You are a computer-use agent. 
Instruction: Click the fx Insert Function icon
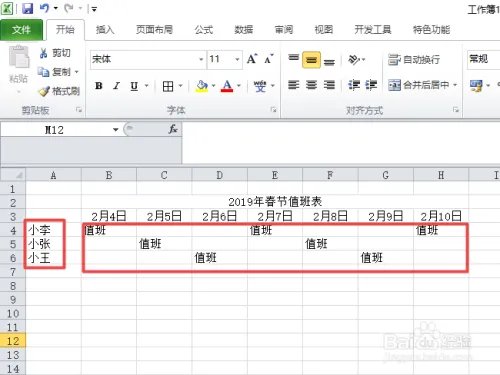[173, 129]
